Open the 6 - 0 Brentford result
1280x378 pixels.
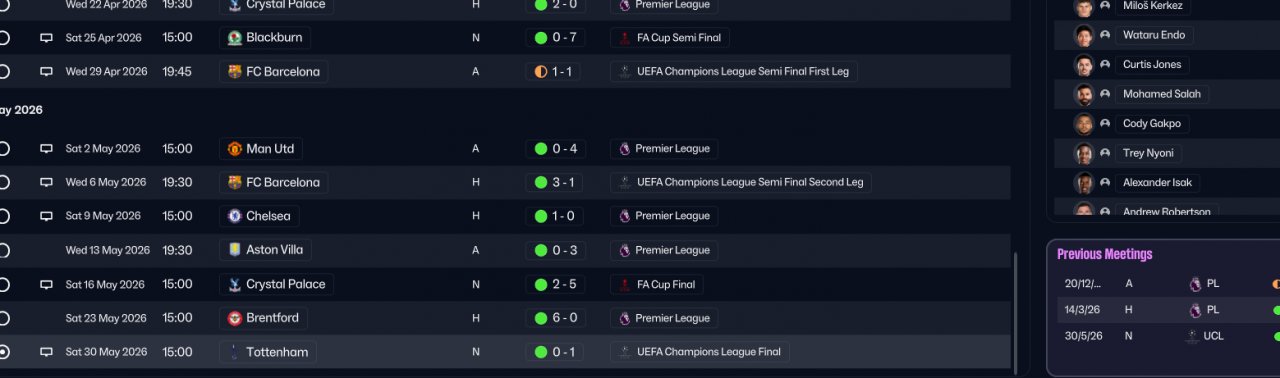(x=555, y=318)
